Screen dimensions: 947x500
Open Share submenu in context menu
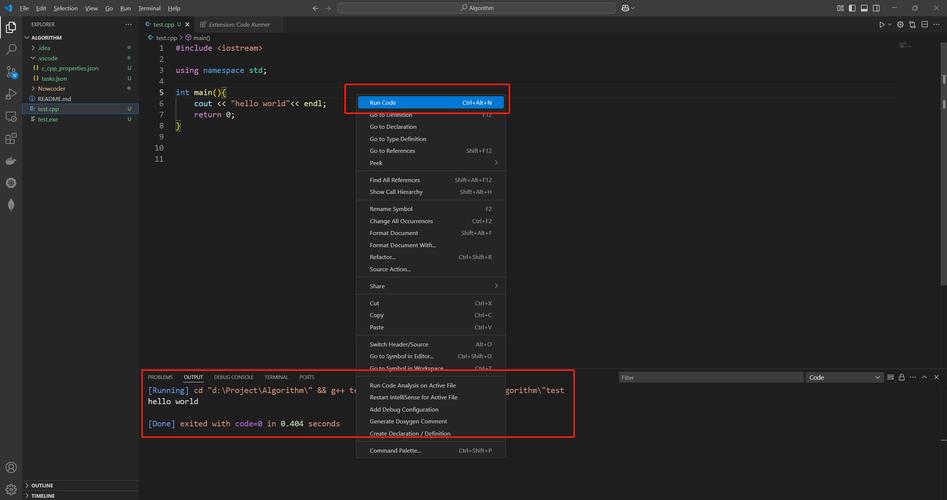[431, 286]
